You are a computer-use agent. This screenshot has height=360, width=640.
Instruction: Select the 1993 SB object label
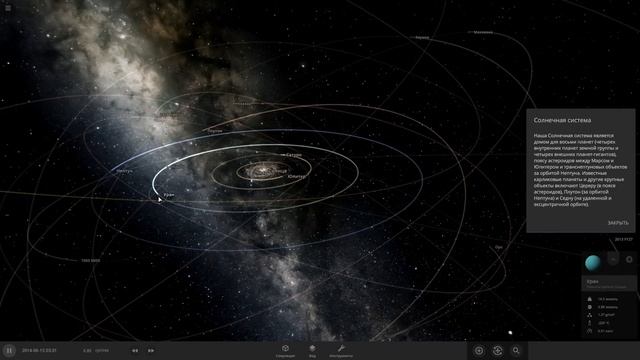coord(91,260)
